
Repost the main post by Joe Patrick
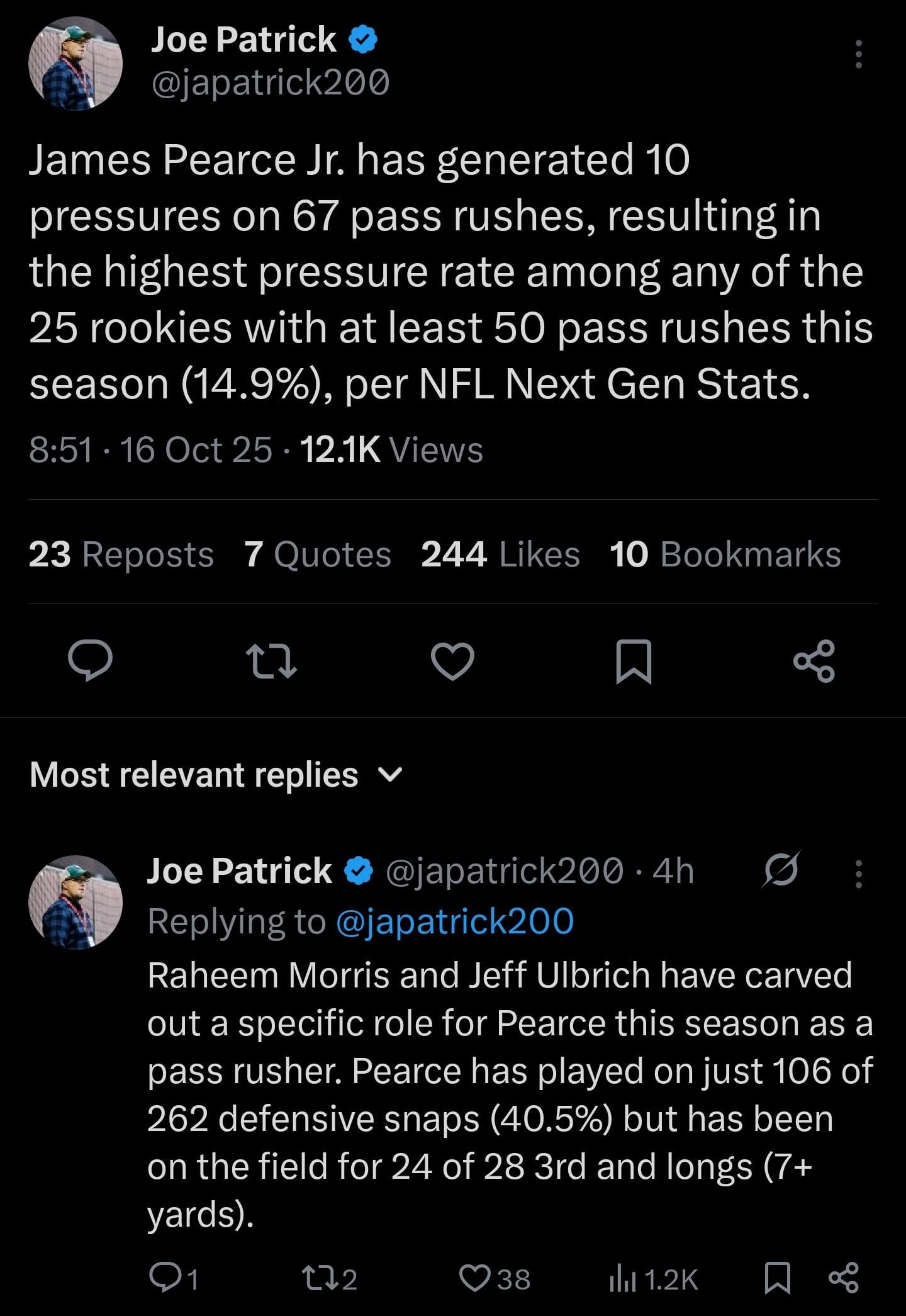[x=271, y=660]
